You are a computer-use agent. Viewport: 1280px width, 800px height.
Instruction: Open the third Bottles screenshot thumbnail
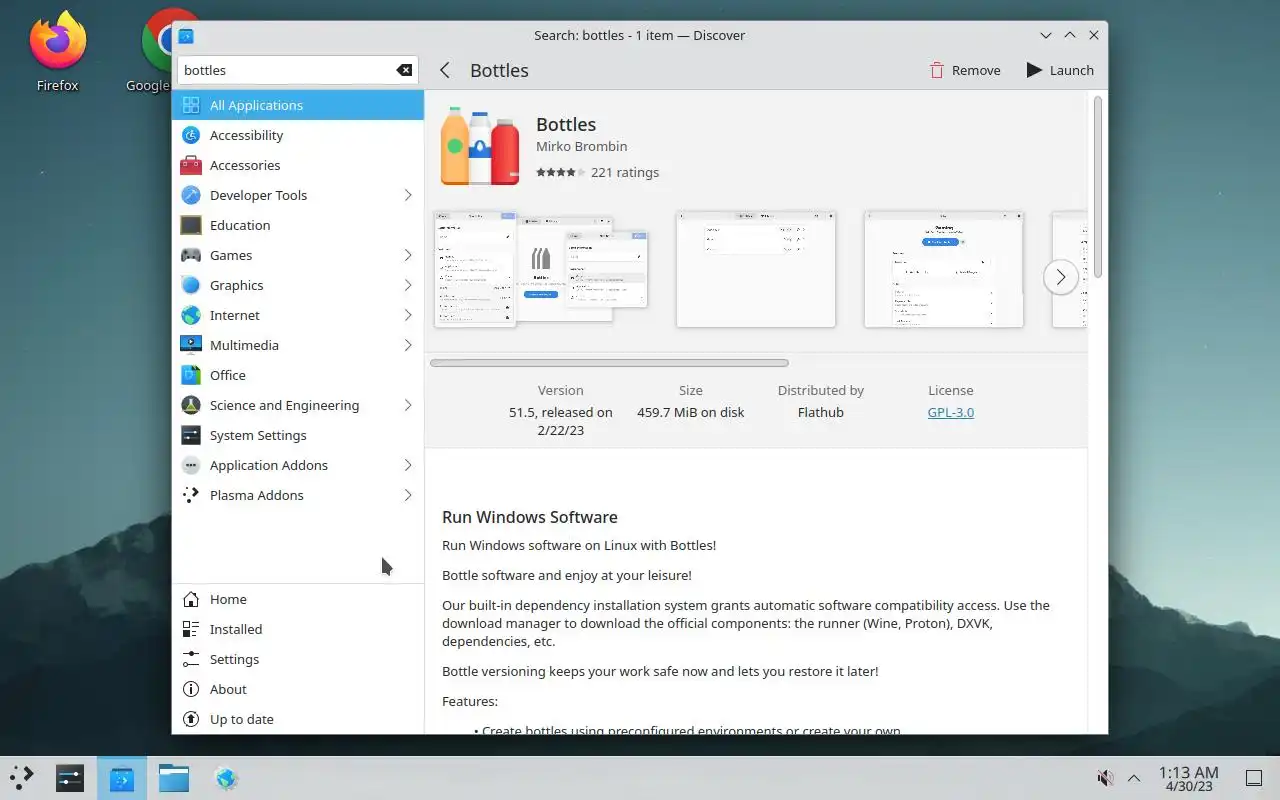tap(944, 269)
